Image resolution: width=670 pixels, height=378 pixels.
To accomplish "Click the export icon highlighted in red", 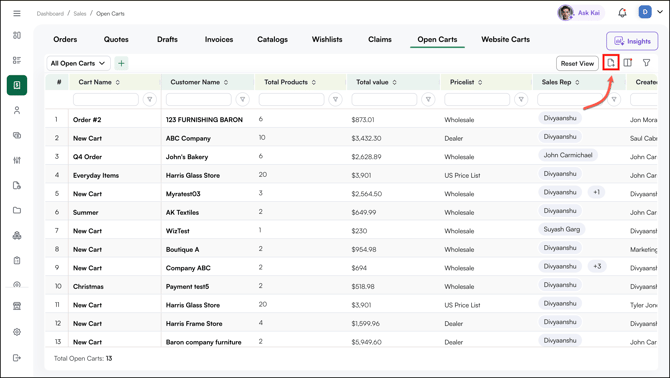I will pyautogui.click(x=611, y=63).
